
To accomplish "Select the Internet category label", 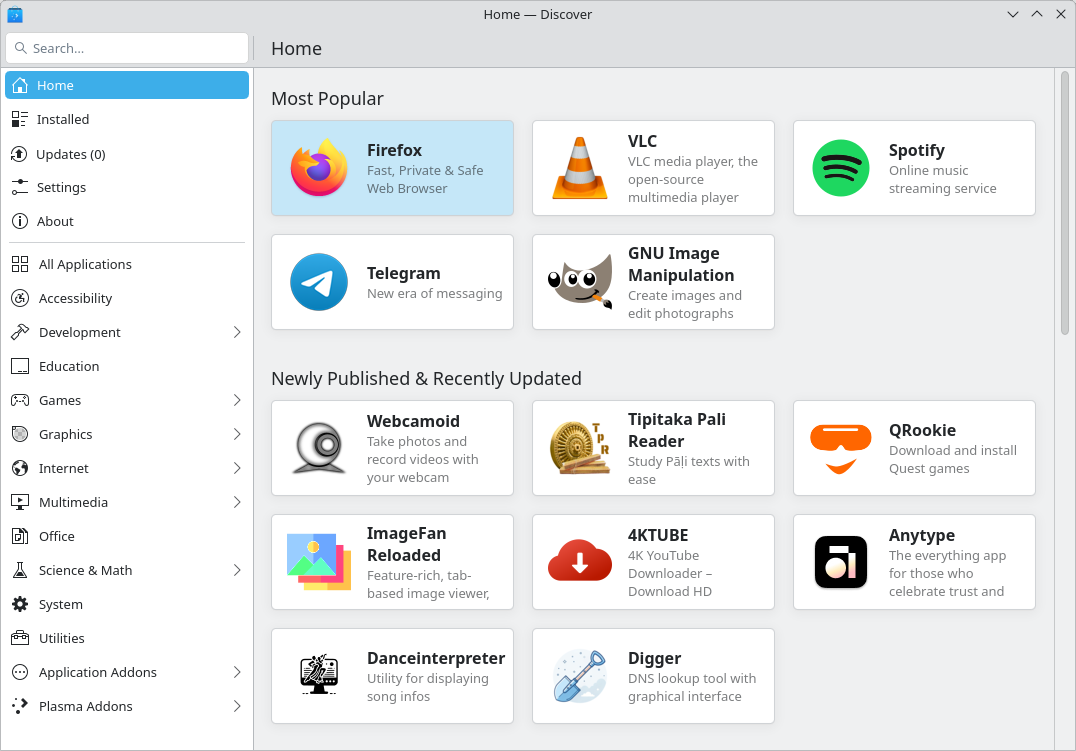I will coord(64,468).
